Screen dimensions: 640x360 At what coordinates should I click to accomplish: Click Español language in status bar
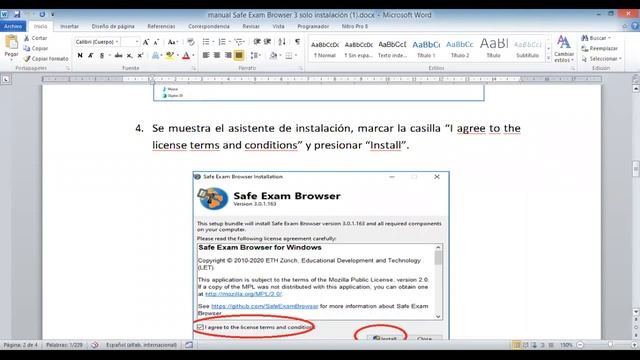tap(141, 345)
